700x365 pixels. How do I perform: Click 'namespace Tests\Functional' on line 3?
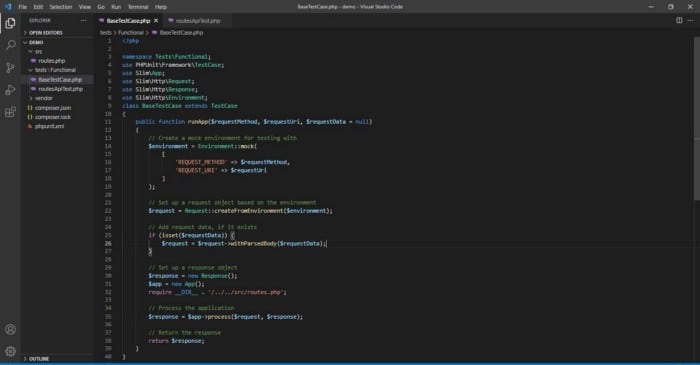coord(165,57)
